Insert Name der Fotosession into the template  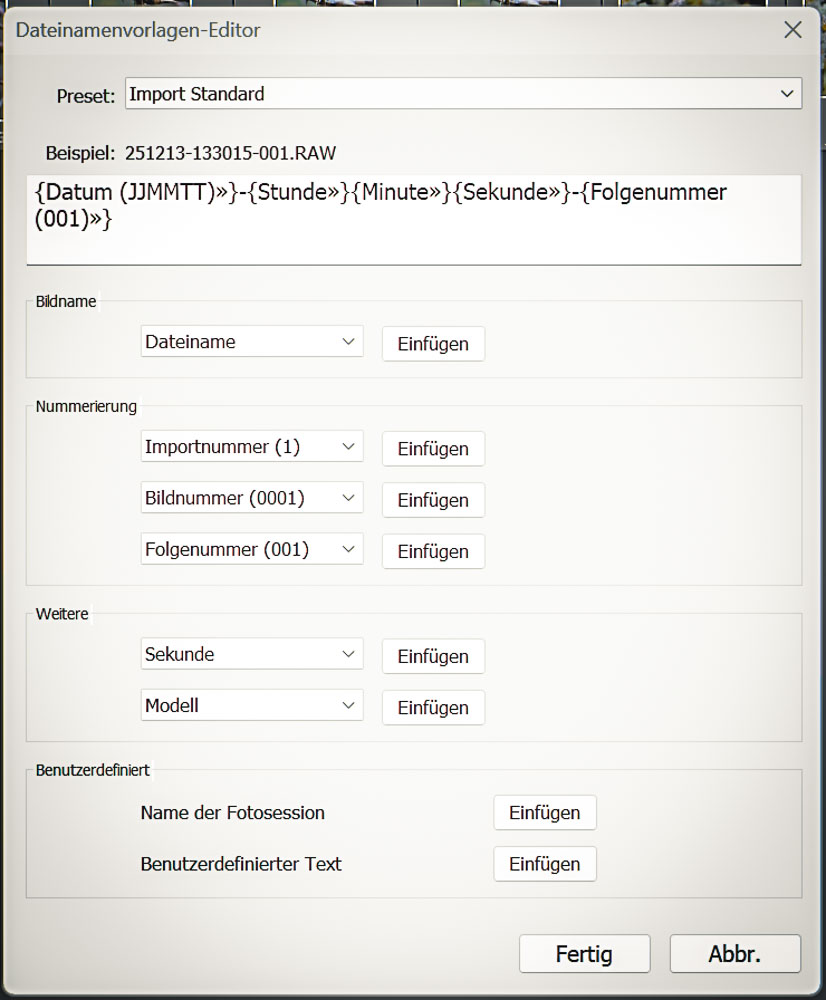[x=544, y=813]
